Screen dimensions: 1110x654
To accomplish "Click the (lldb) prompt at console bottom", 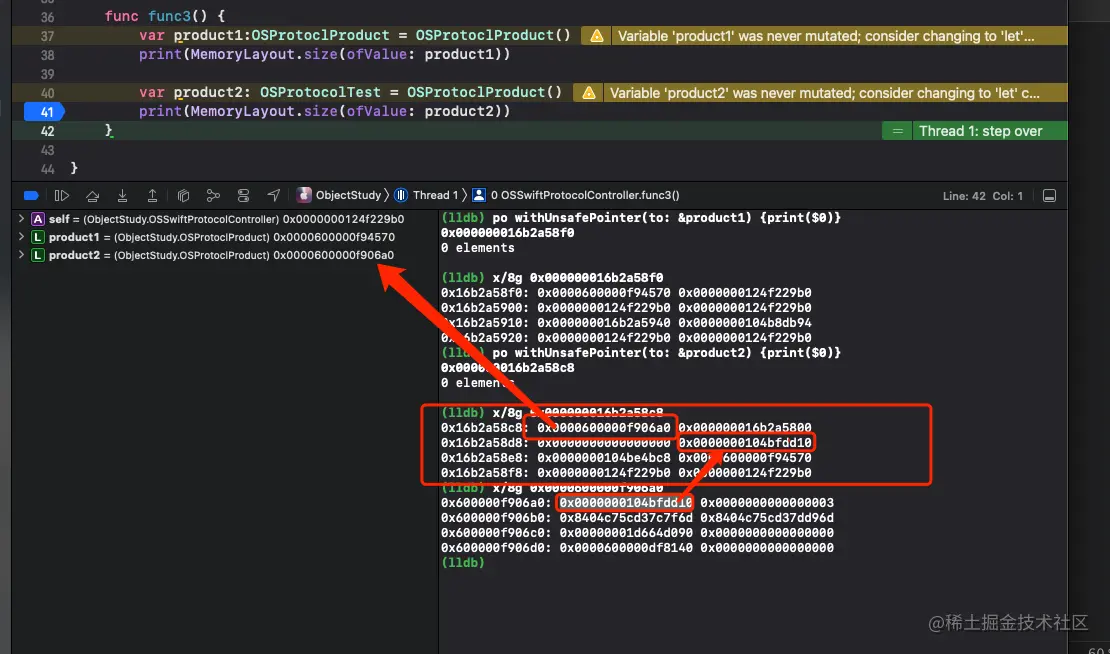I will tap(462, 563).
